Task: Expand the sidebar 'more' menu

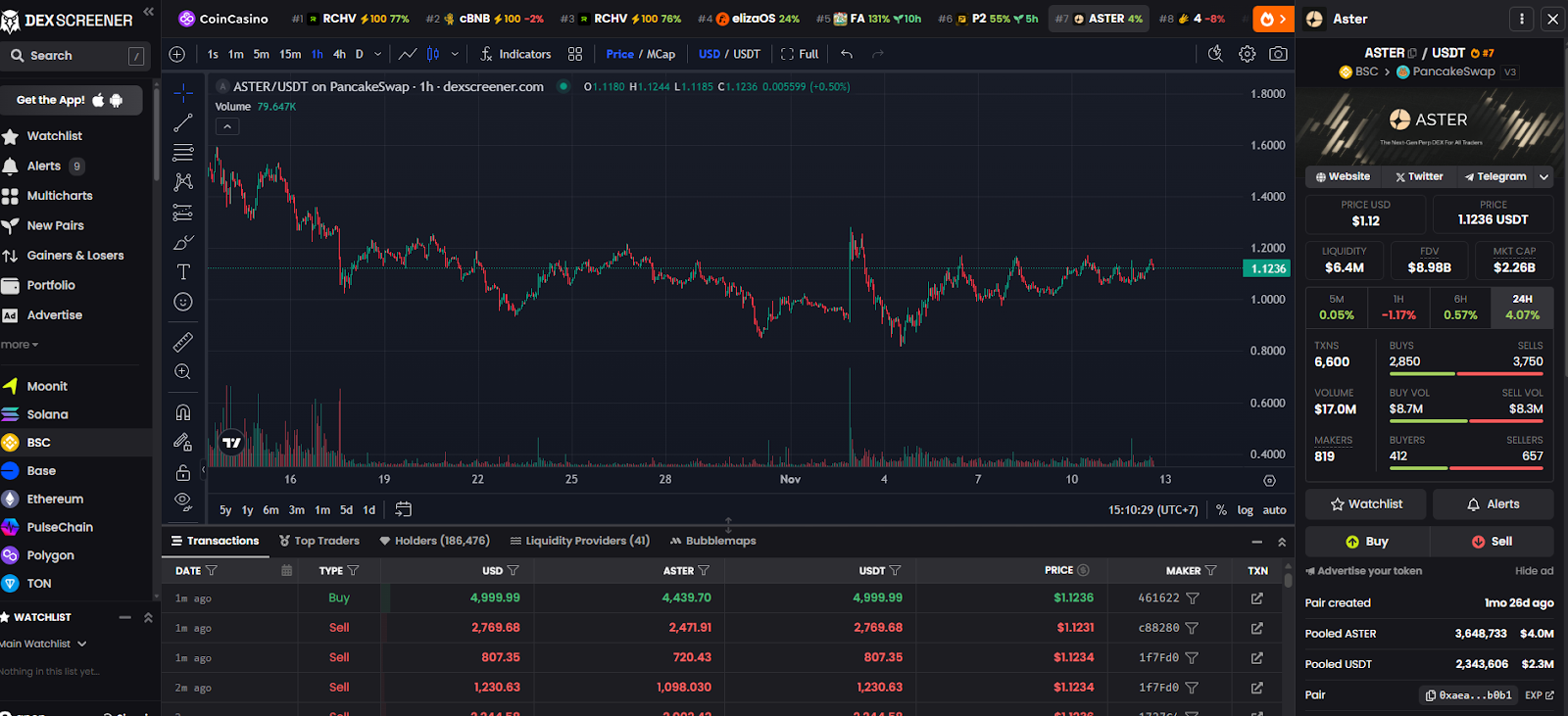Action: pyautogui.click(x=20, y=345)
